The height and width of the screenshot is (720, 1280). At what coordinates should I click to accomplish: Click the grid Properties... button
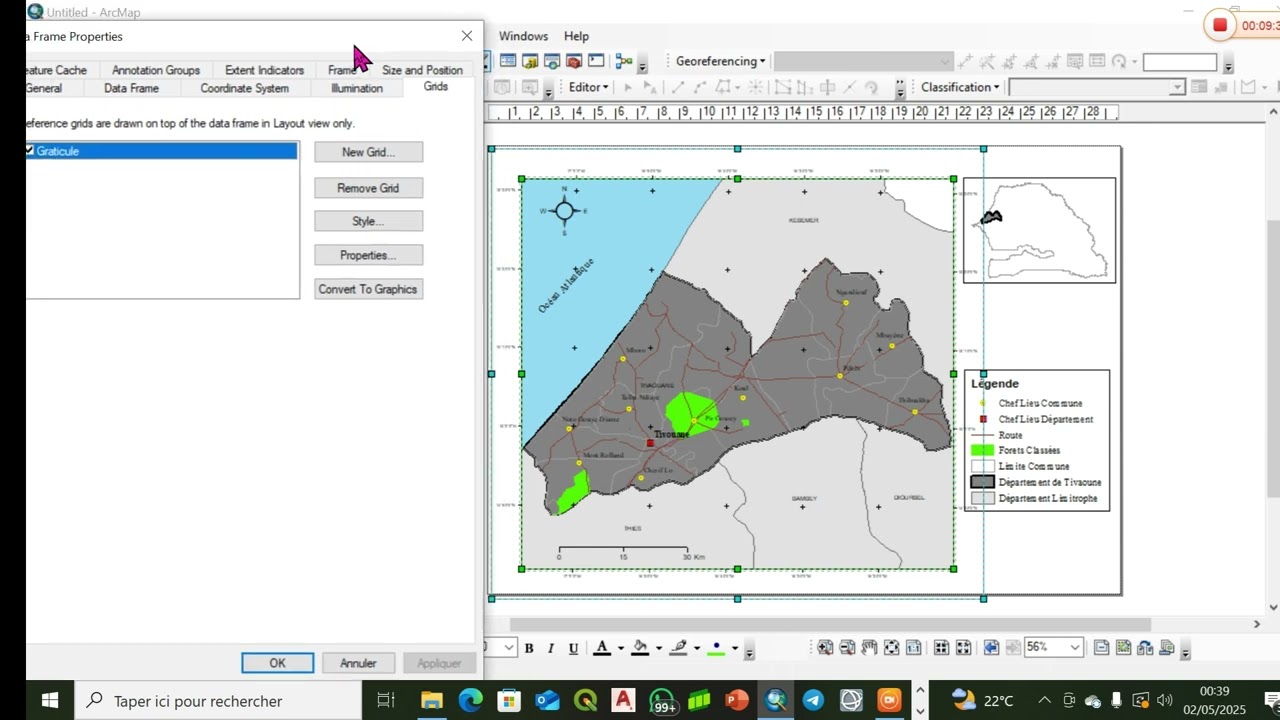click(x=368, y=255)
